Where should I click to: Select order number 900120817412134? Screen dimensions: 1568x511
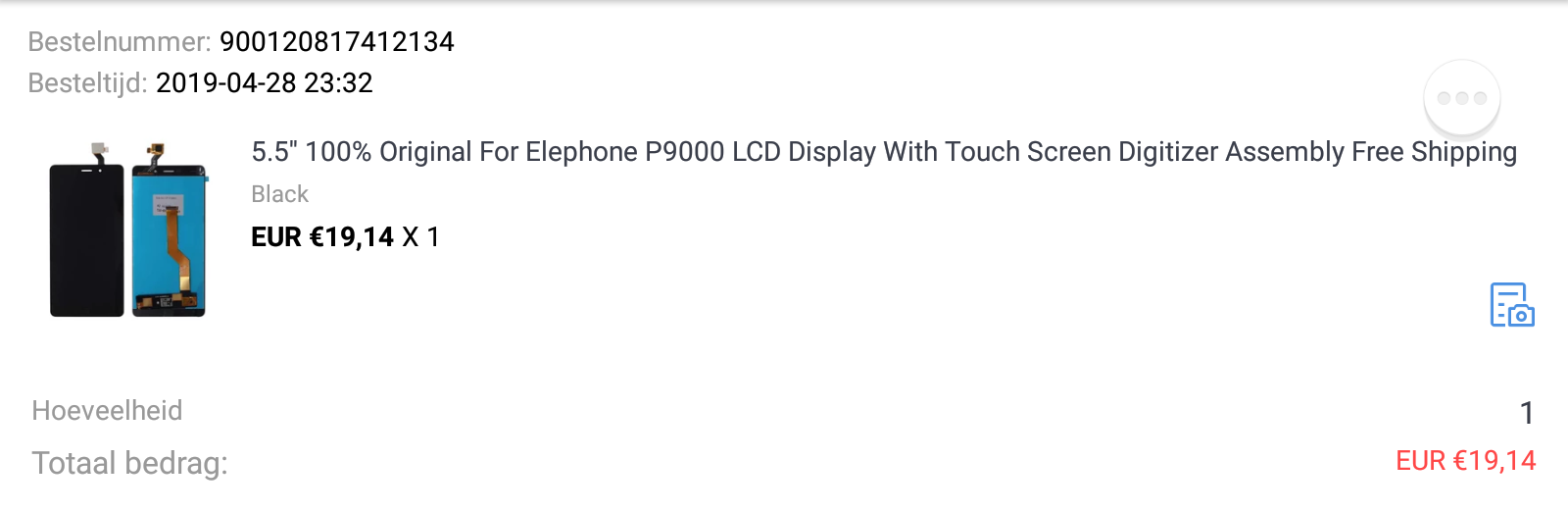point(337,41)
